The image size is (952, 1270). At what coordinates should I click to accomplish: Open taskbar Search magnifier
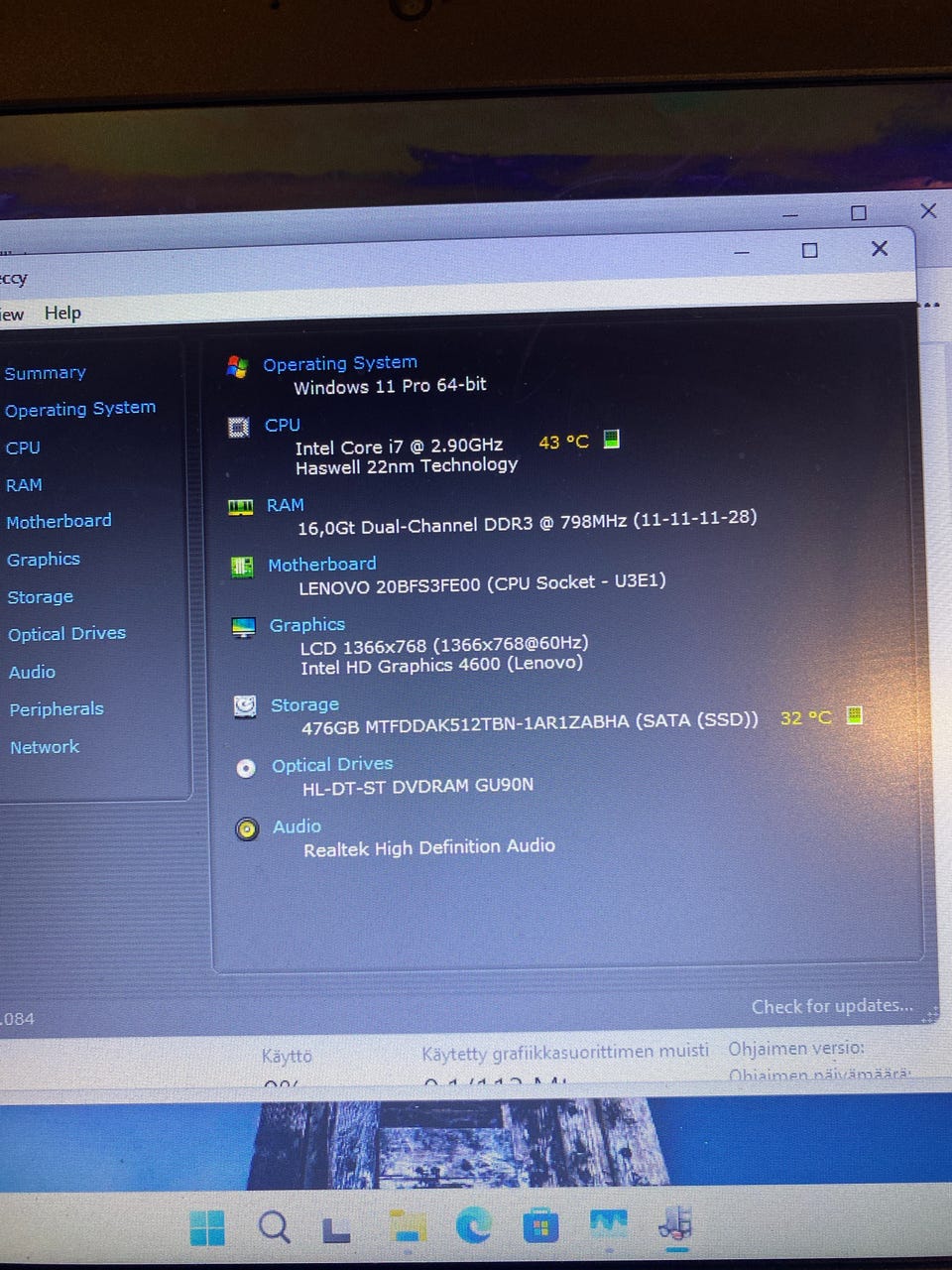[x=275, y=1227]
